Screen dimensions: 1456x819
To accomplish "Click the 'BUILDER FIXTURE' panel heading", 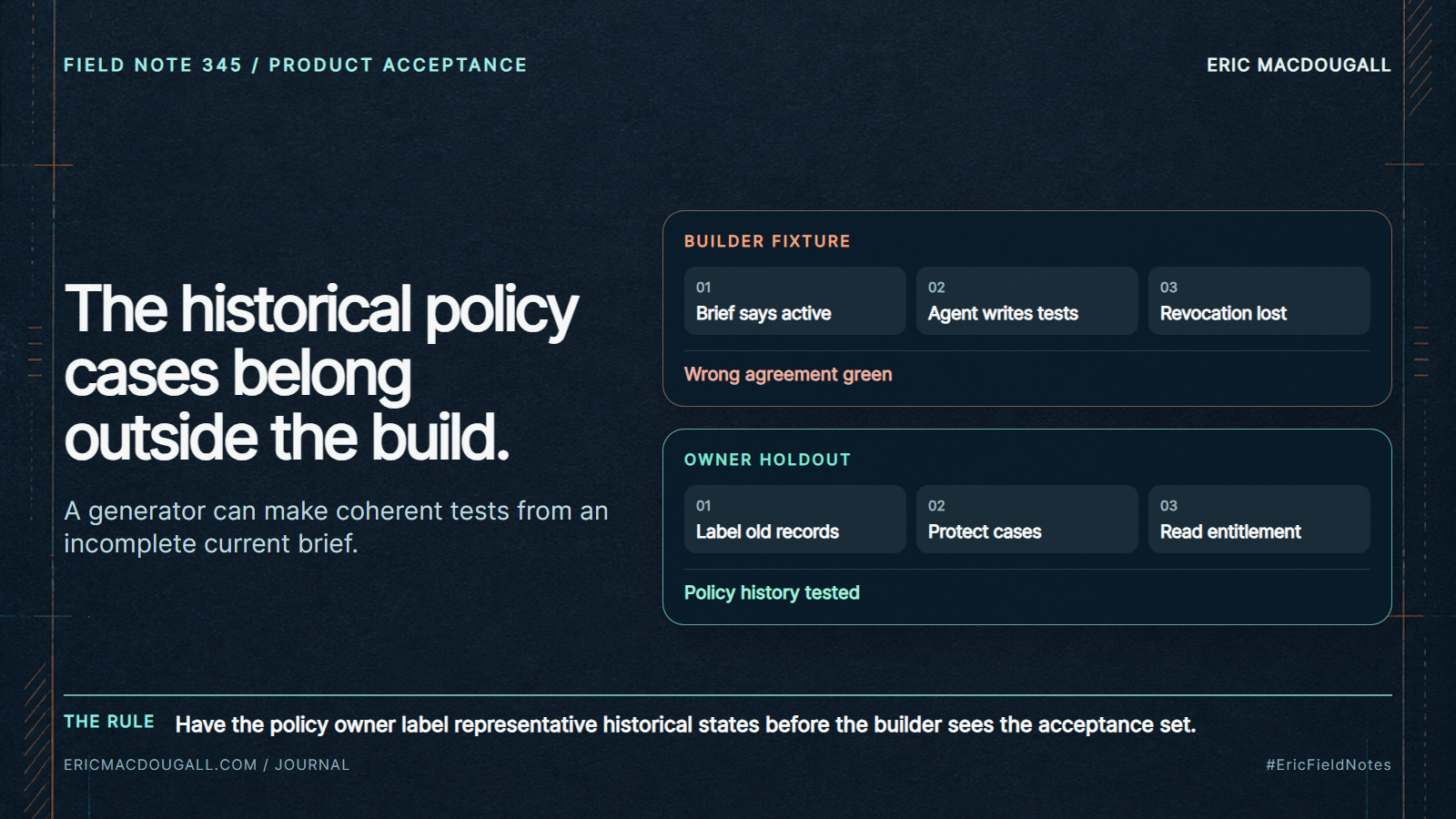I will (x=767, y=241).
